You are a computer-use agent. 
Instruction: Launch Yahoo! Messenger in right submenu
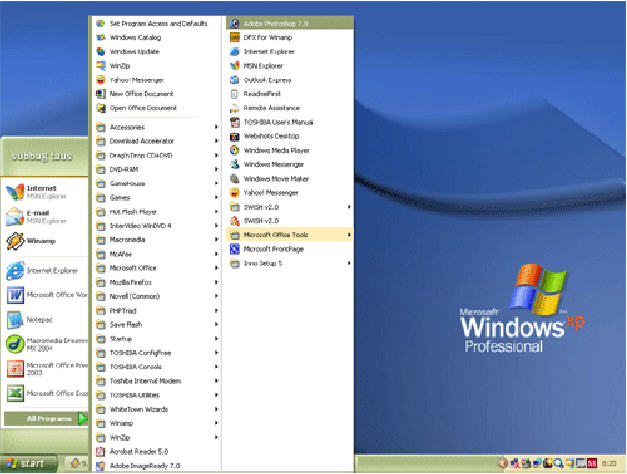tap(290, 193)
